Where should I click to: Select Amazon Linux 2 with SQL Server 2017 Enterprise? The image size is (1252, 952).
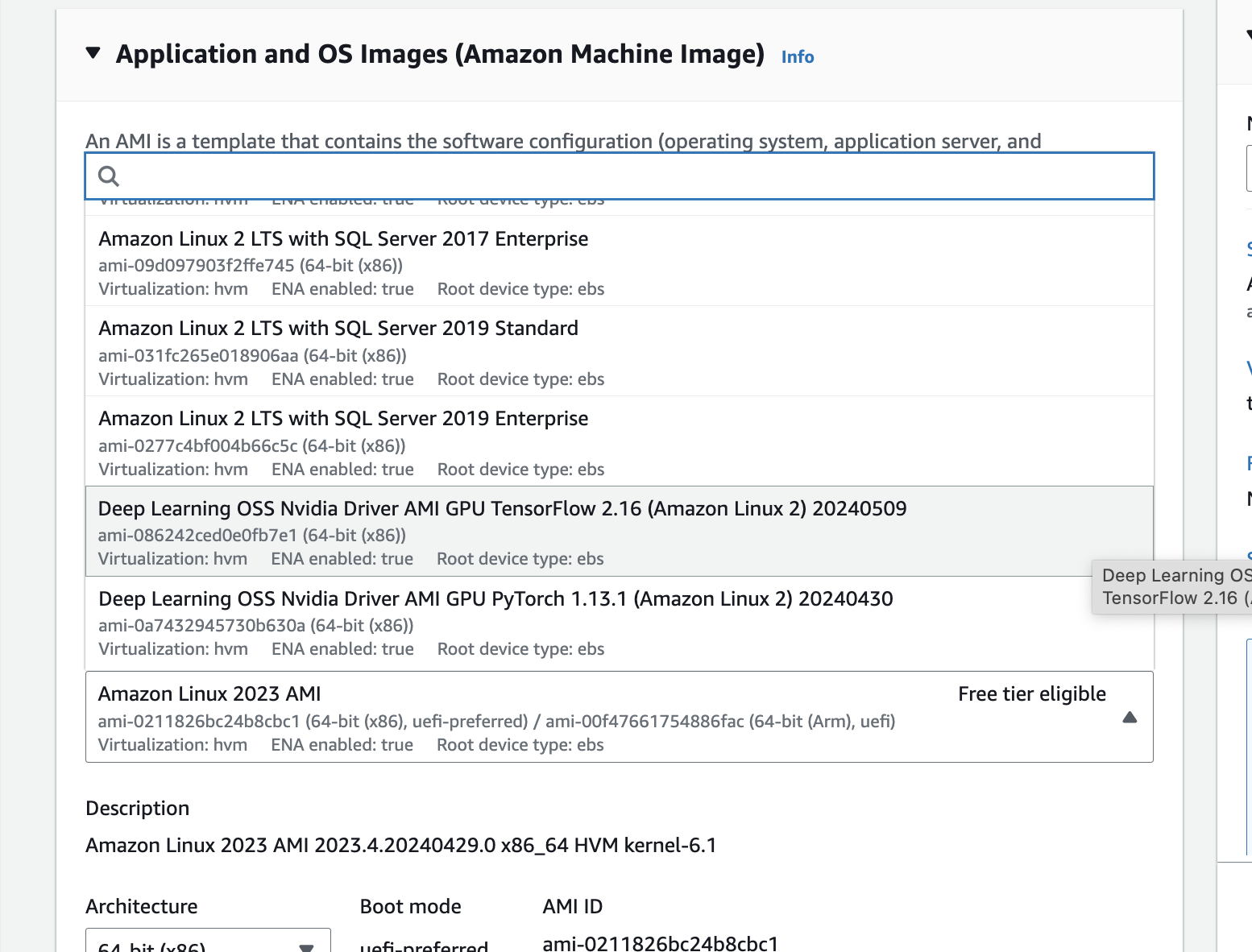coord(620,261)
